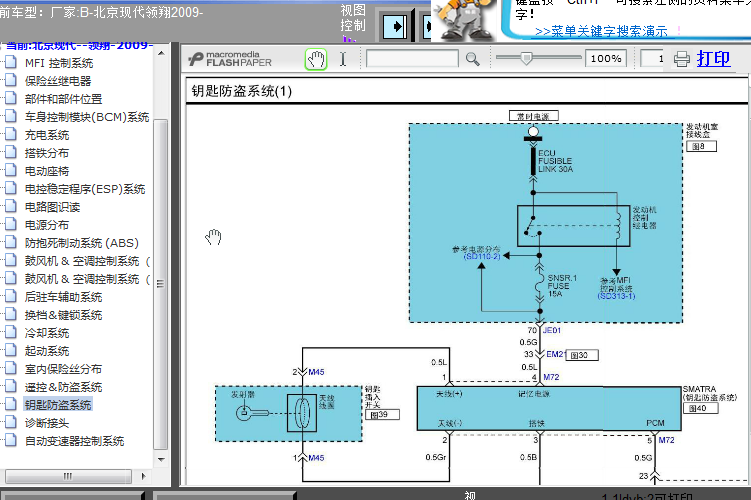Open 电控稳定程序(ESP)系统 entry
The width and height of the screenshot is (751, 500).
click(85, 189)
